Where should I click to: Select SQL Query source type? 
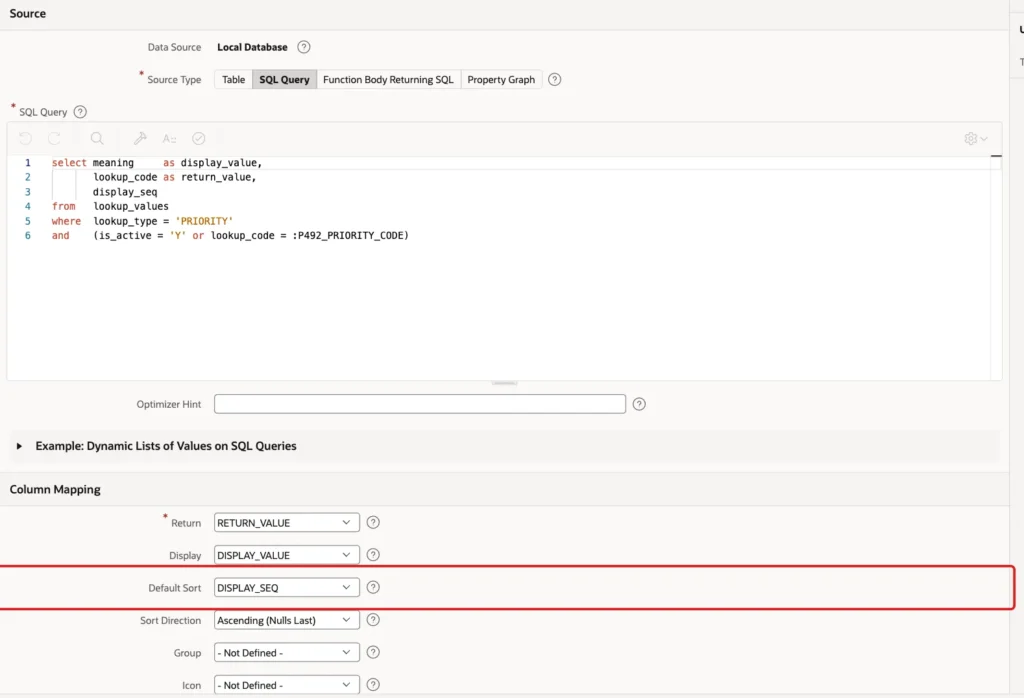click(x=284, y=80)
